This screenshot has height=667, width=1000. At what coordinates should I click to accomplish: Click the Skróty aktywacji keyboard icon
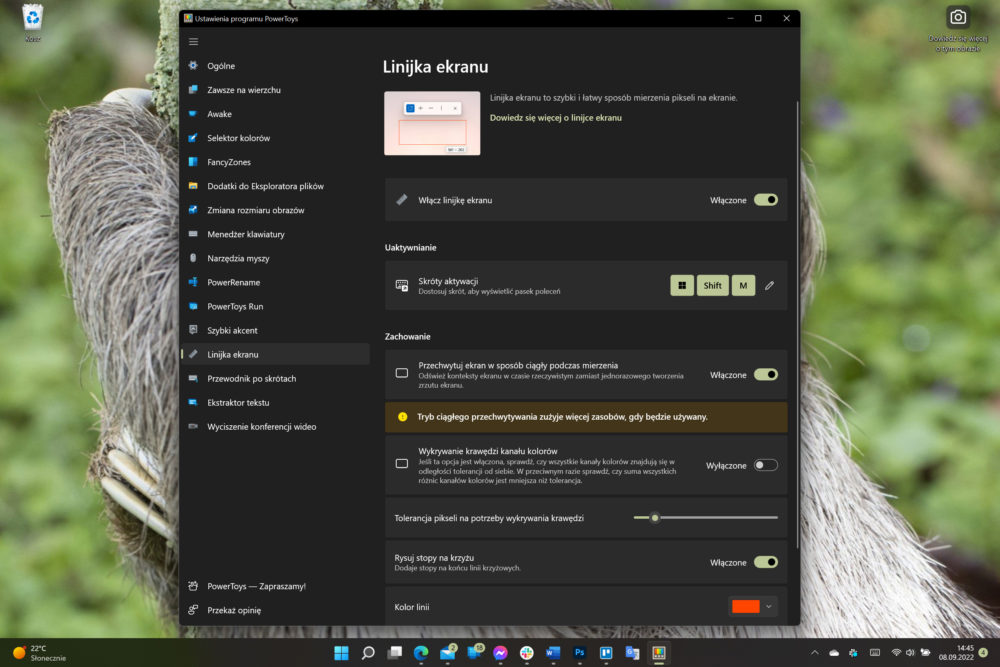pos(402,286)
